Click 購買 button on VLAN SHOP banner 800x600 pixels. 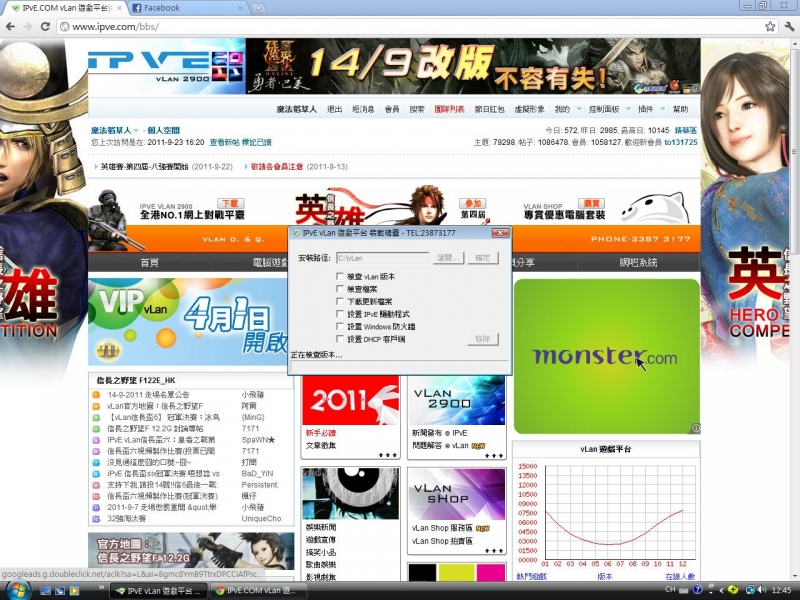click(591, 203)
